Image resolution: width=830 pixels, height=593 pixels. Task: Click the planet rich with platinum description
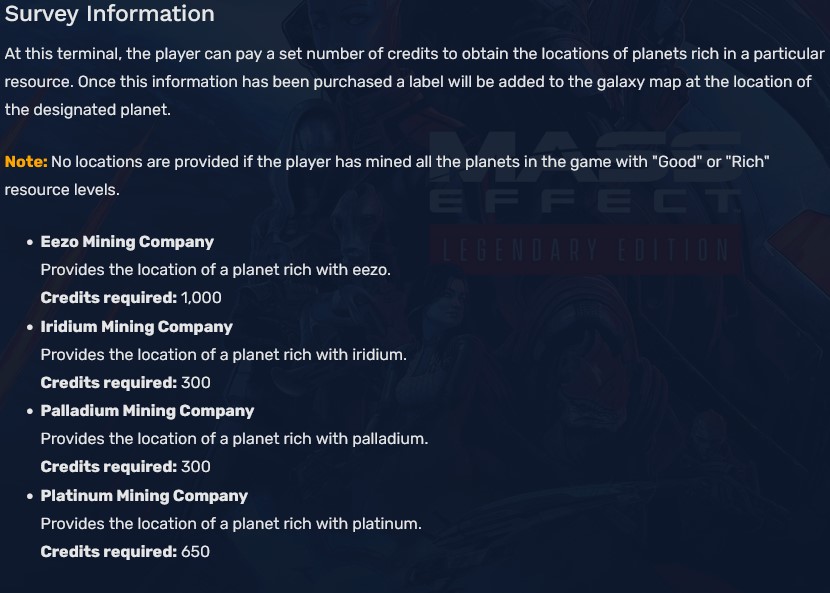231,524
